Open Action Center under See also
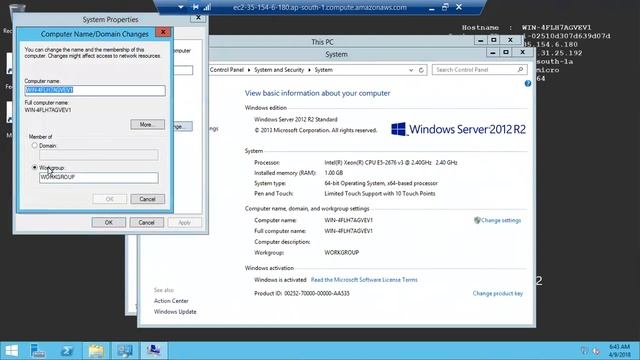This screenshot has width=640, height=360. tap(171, 301)
